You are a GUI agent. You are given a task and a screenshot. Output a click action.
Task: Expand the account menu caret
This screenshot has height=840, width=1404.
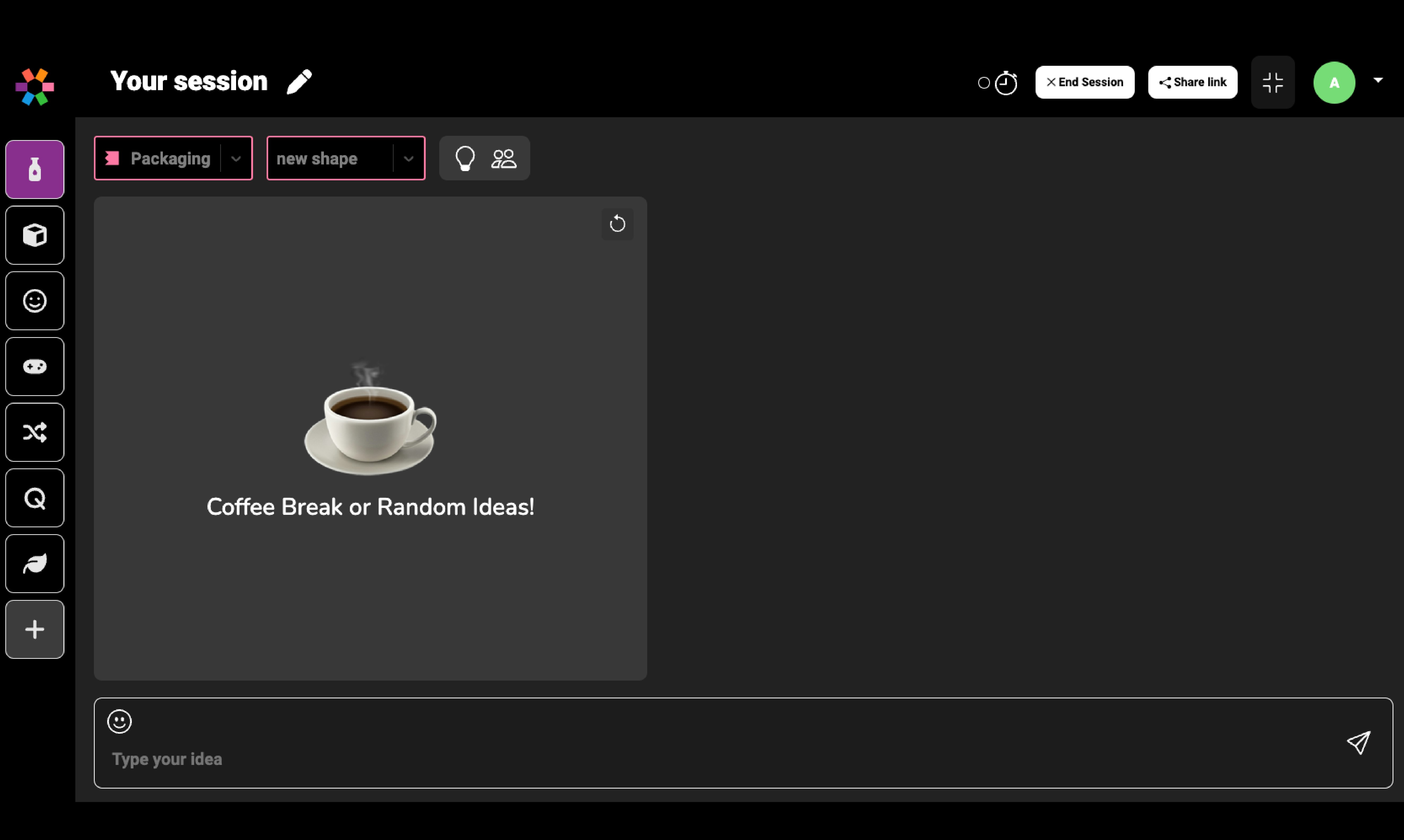[x=1378, y=80]
